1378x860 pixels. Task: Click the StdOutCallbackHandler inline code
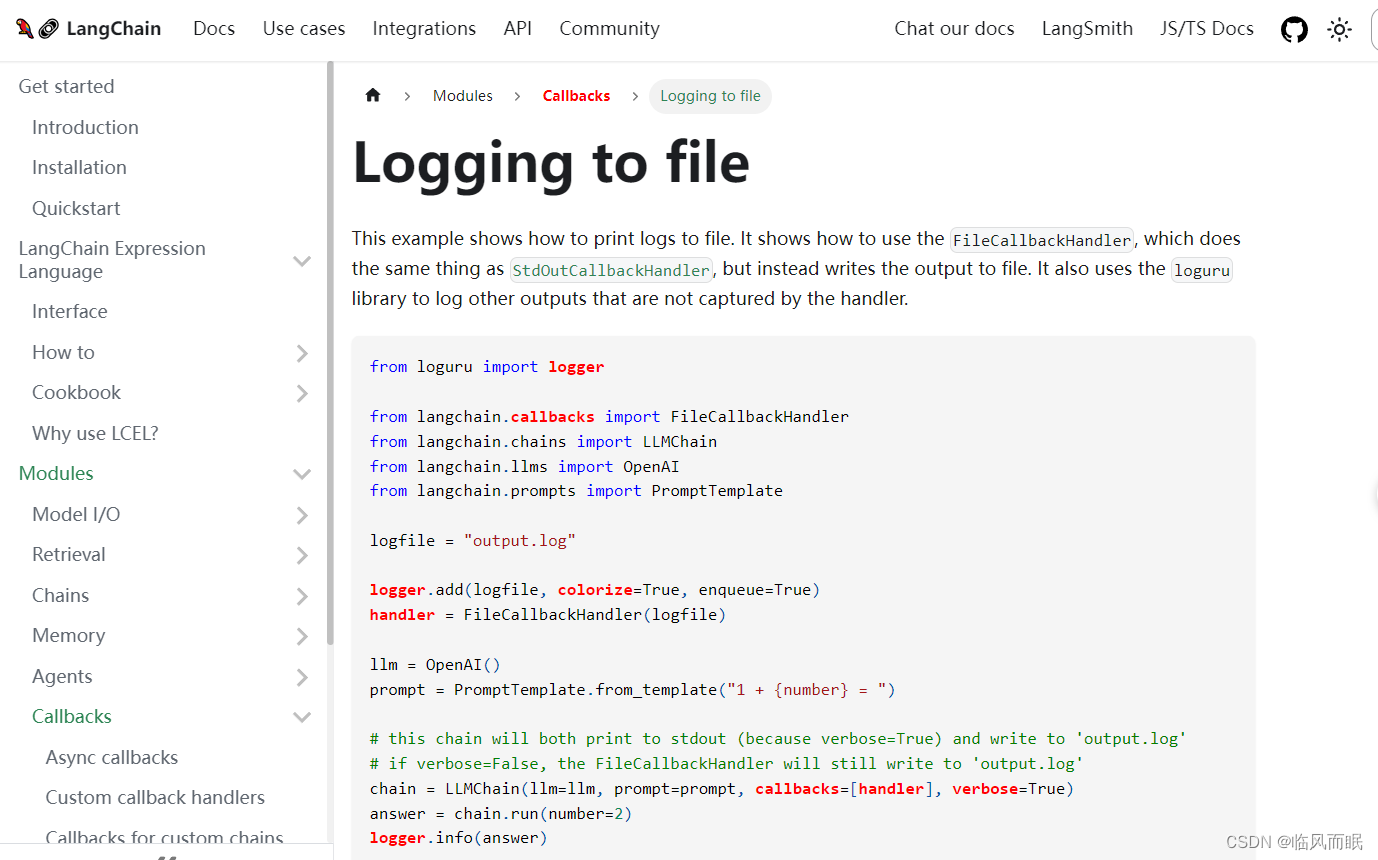pos(611,270)
